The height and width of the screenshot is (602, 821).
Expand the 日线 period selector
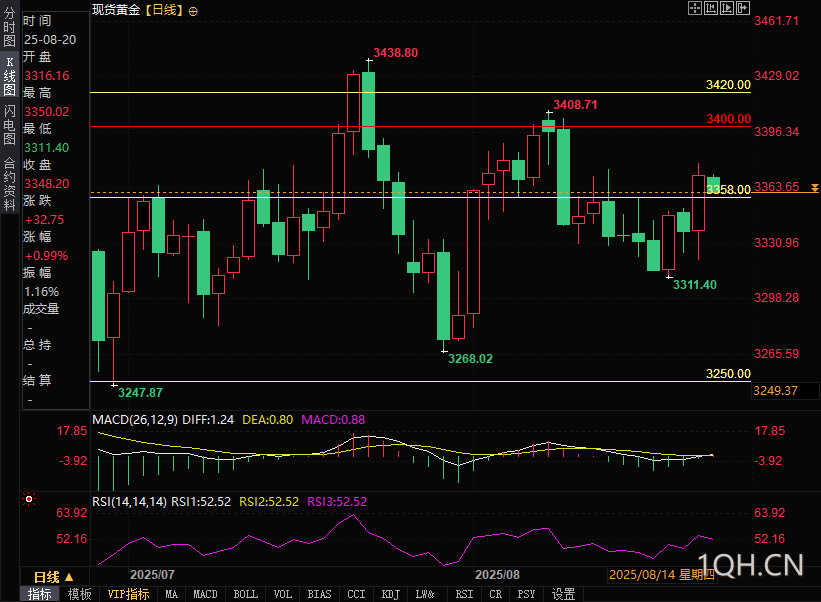point(53,577)
